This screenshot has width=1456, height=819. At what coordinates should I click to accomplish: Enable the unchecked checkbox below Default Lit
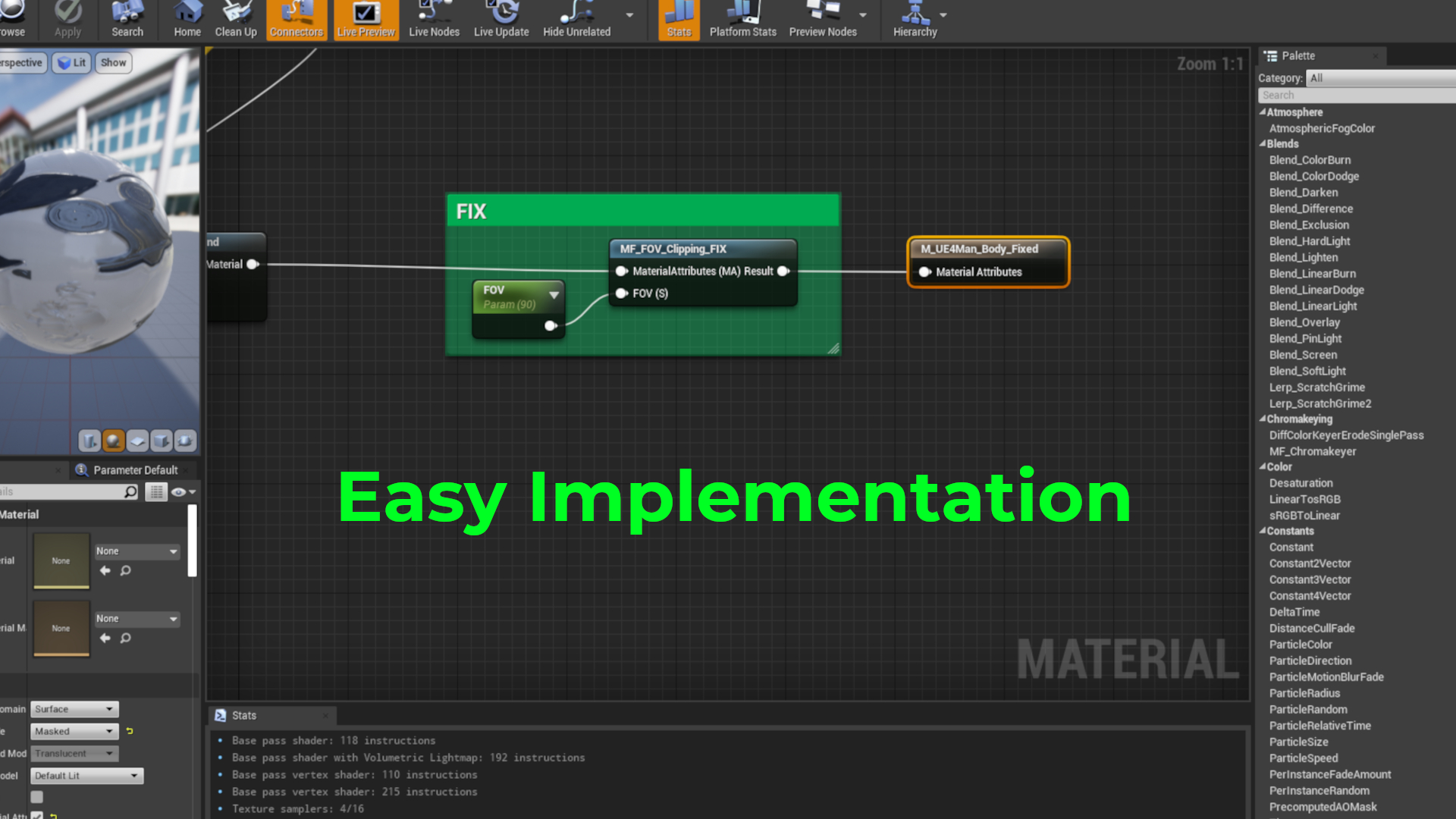pyautogui.click(x=37, y=797)
